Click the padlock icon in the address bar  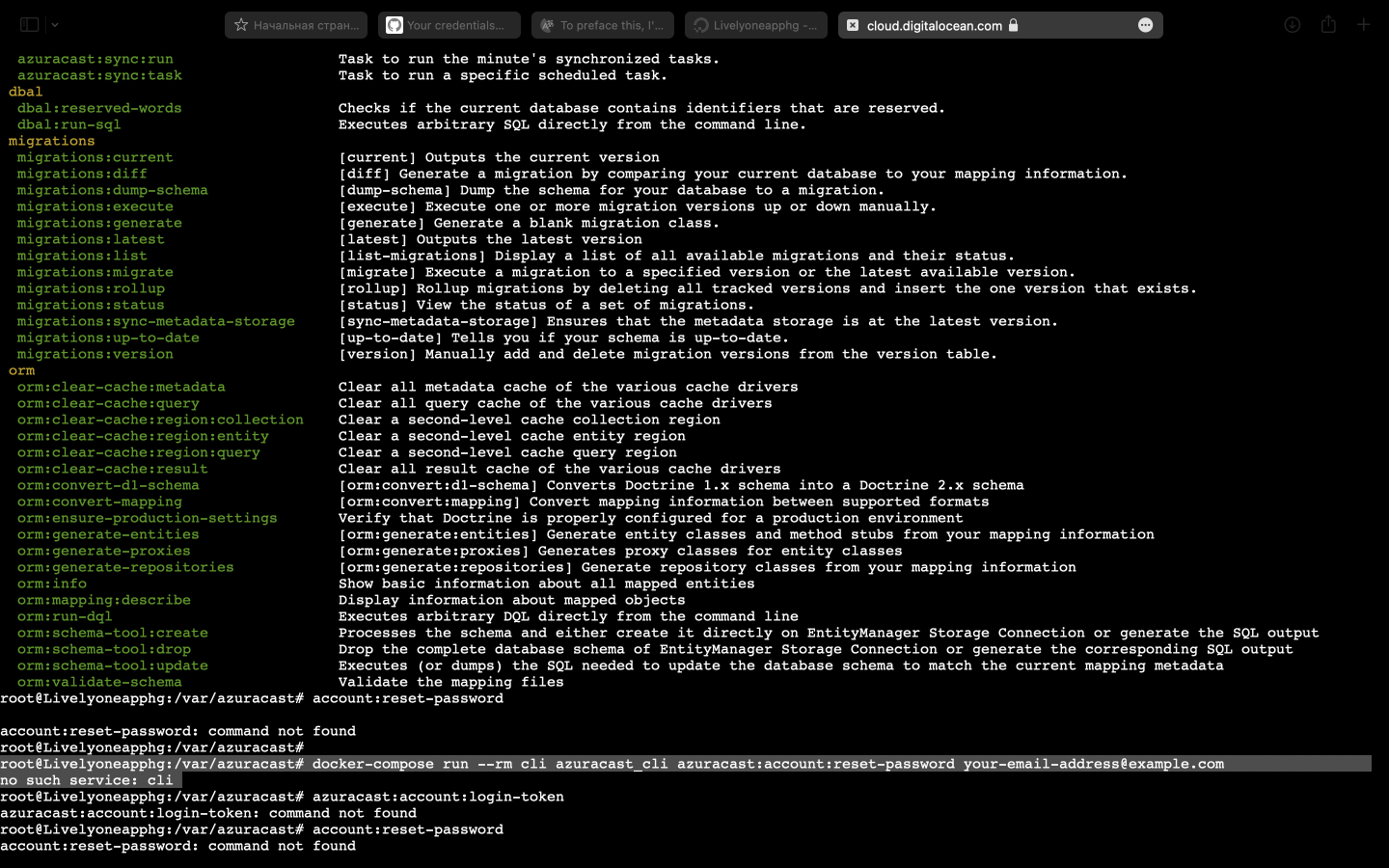pyautogui.click(x=1014, y=25)
